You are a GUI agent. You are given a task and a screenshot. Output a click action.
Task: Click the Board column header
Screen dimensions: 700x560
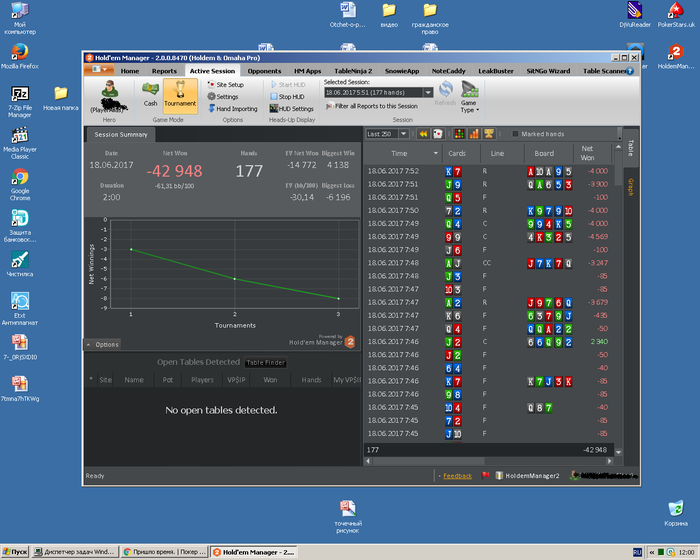coord(544,153)
